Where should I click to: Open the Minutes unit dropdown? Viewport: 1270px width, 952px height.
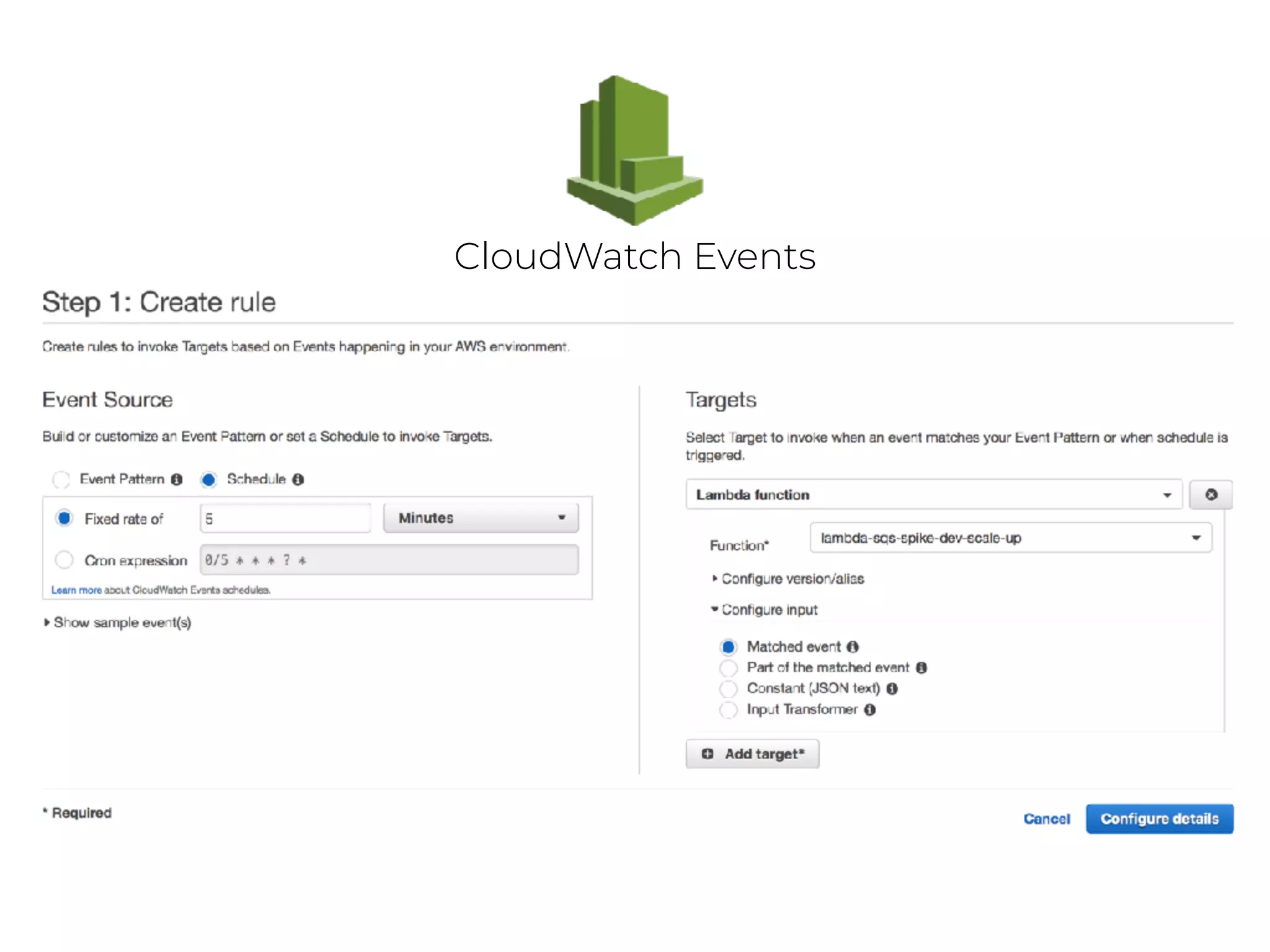481,518
